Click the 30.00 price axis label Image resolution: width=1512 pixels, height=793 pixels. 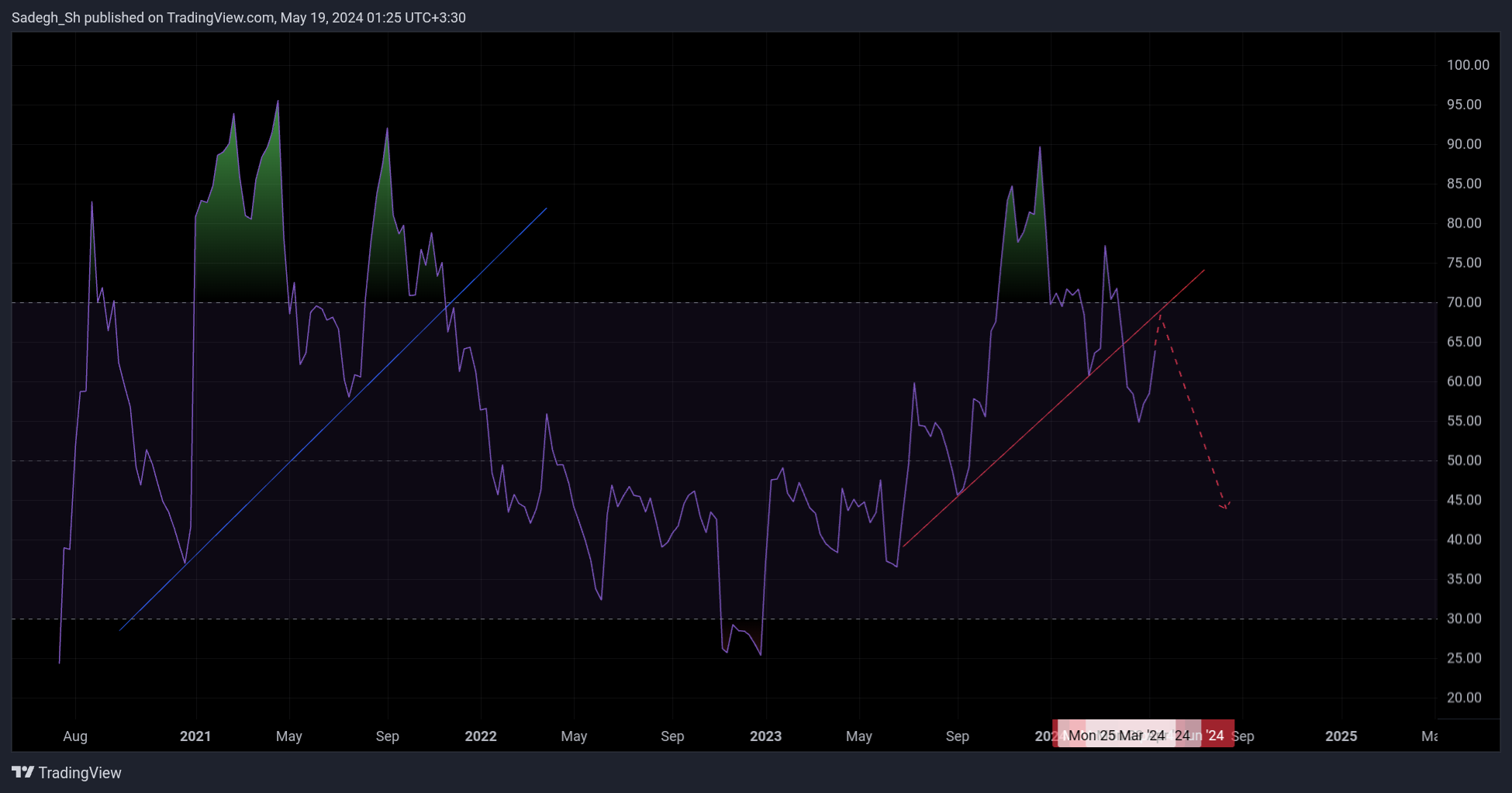1464,619
